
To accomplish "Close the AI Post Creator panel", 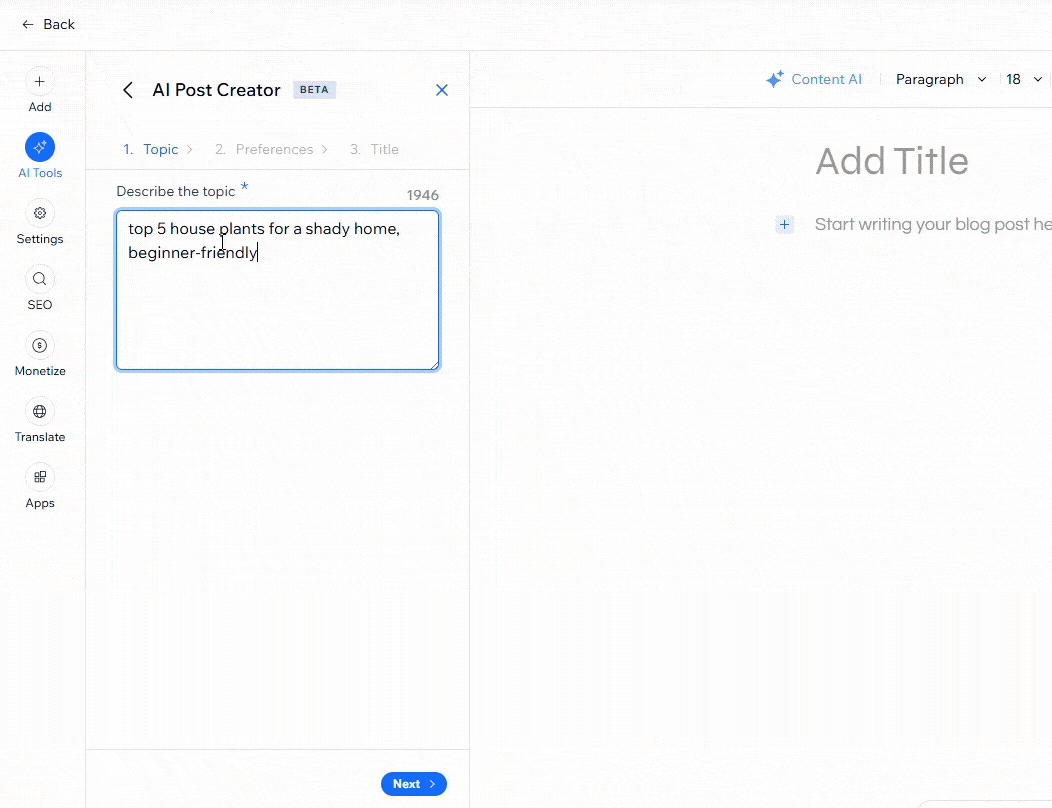I will coord(442,89).
